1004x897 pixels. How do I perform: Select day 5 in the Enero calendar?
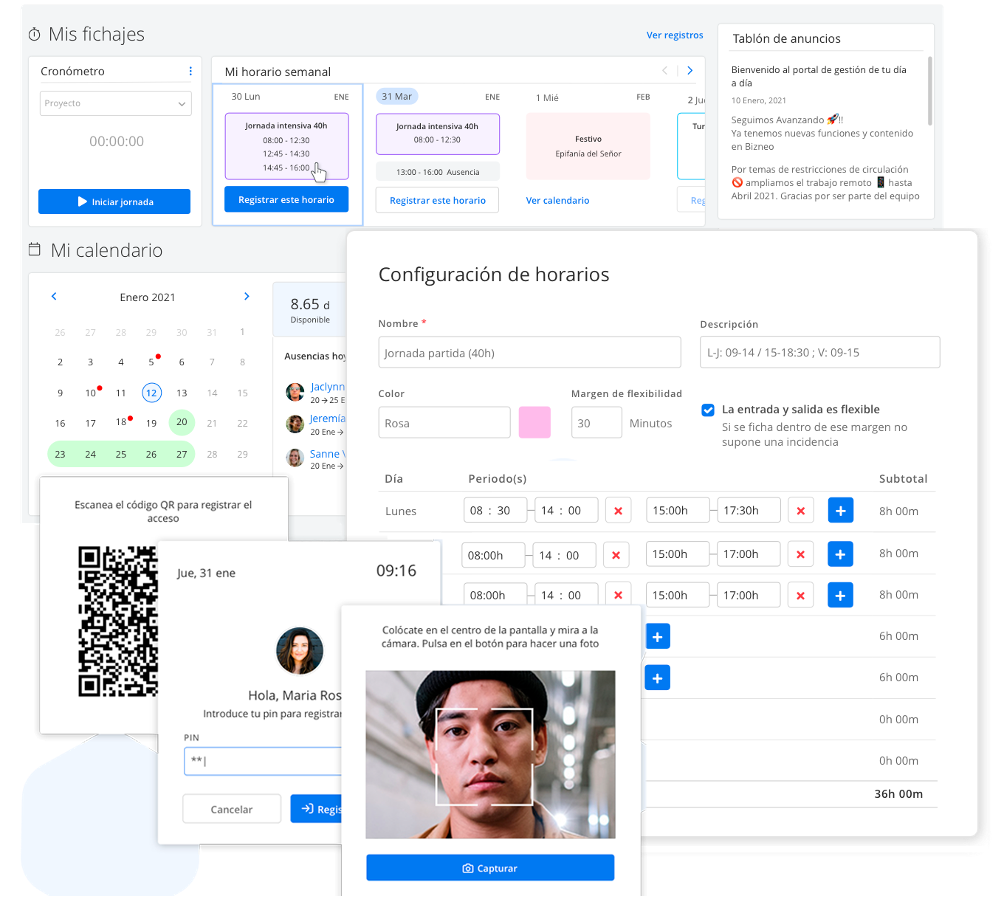click(151, 362)
